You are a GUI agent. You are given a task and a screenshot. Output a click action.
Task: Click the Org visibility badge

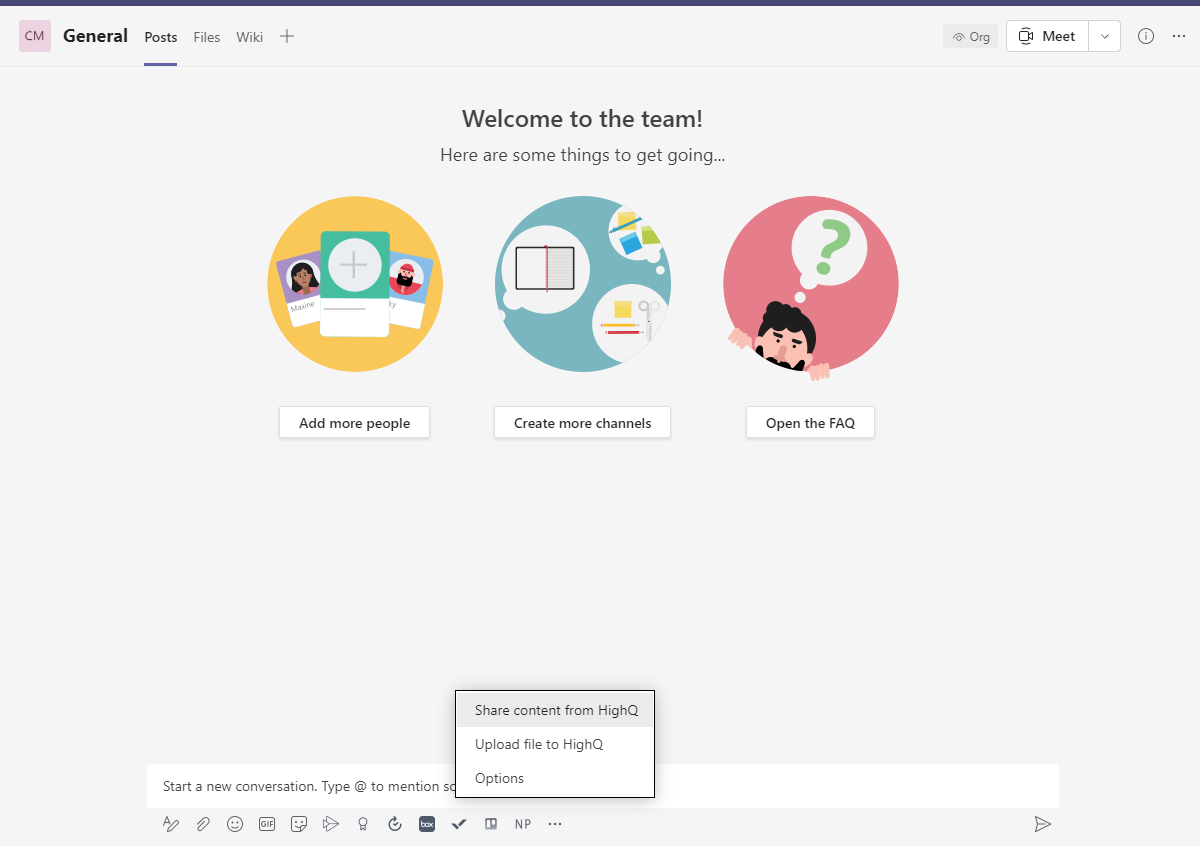[970, 36]
